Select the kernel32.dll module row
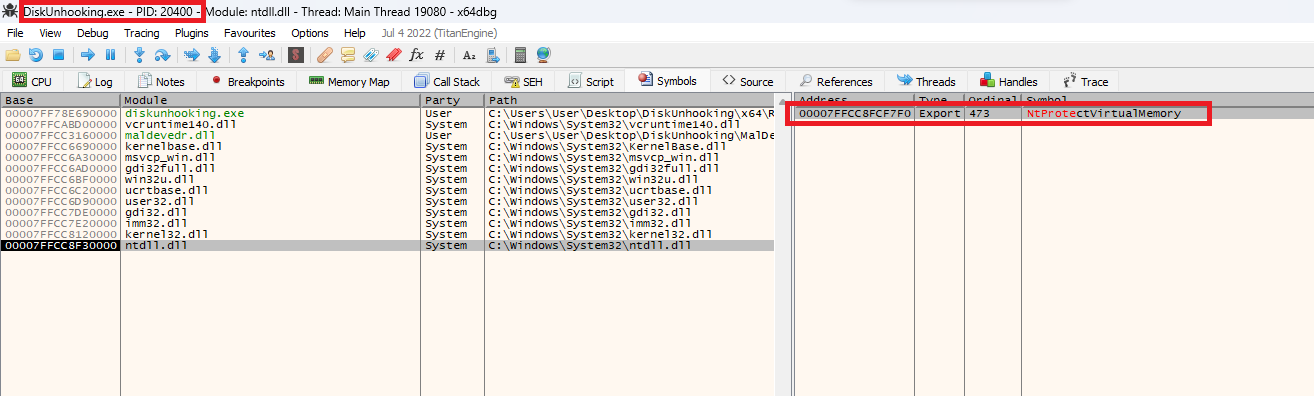Screen dimensions: 1314x396 pos(387,234)
